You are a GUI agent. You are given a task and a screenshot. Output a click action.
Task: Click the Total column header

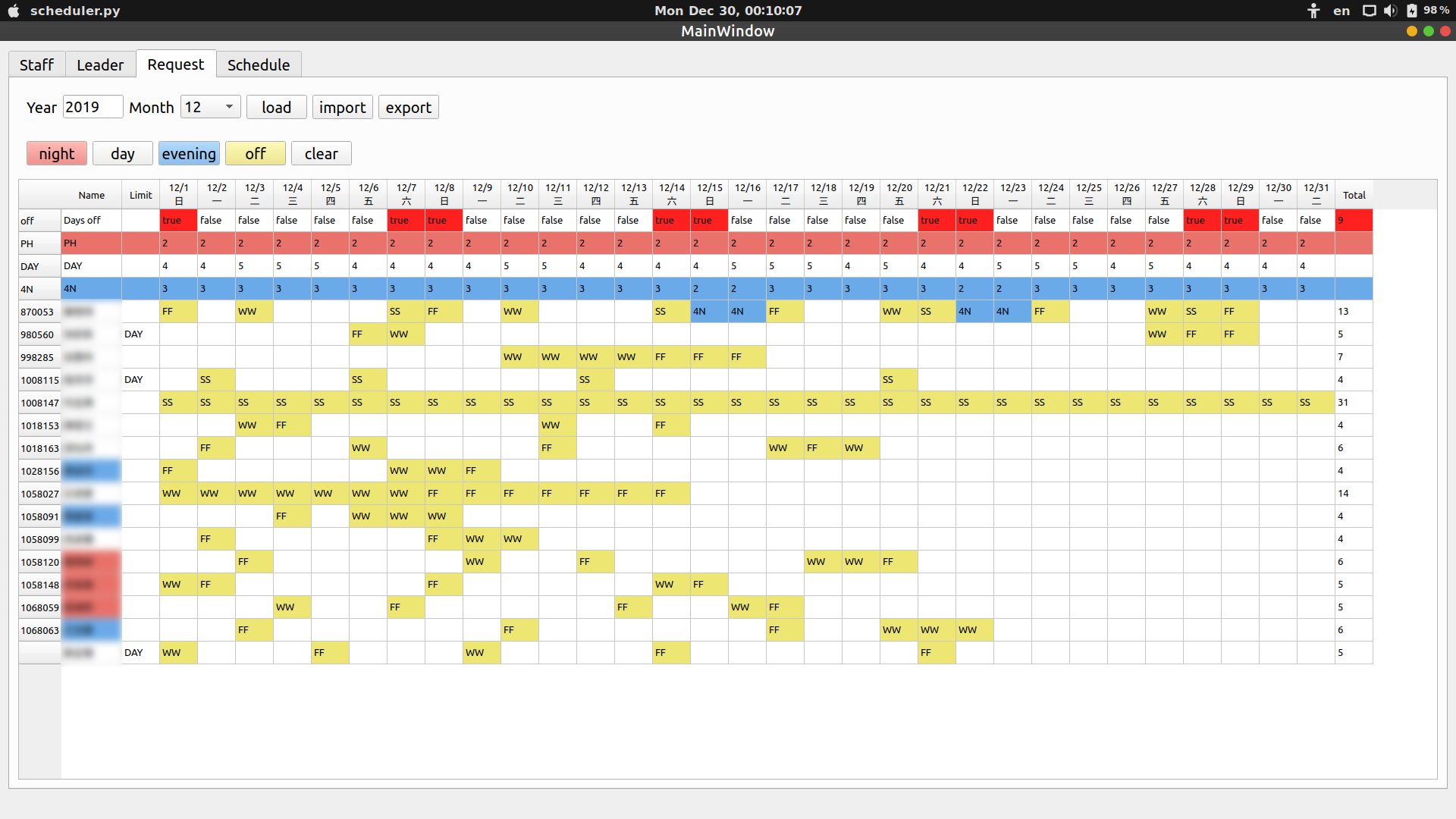pyautogui.click(x=1354, y=195)
